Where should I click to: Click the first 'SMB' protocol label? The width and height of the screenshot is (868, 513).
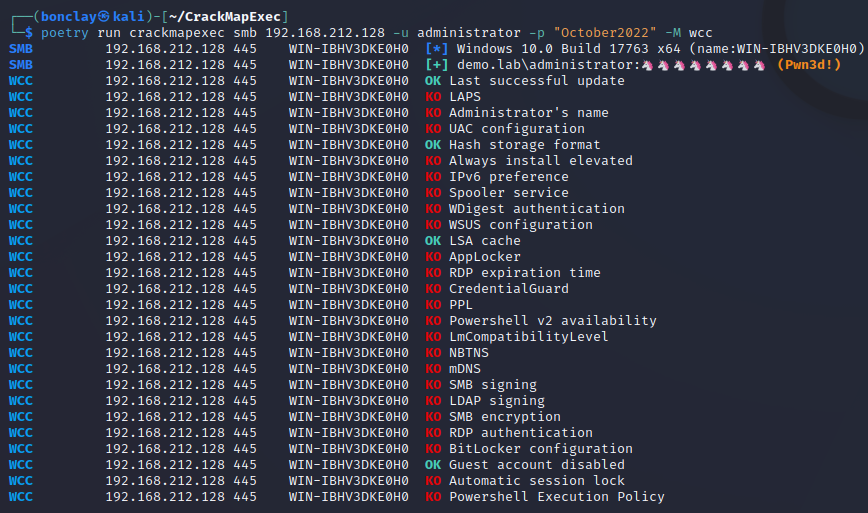(20, 49)
